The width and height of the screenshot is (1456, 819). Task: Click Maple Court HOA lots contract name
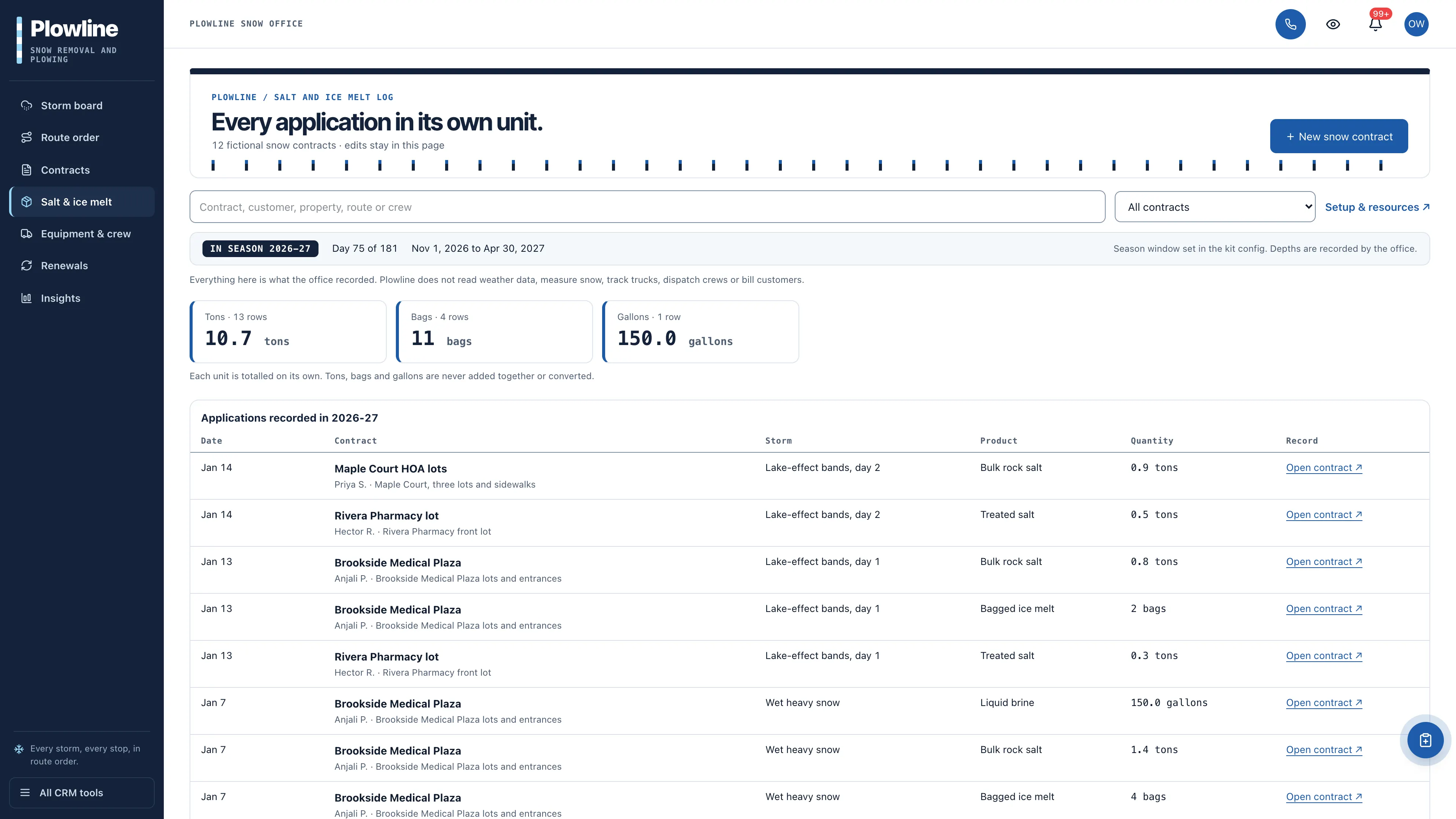(x=391, y=469)
